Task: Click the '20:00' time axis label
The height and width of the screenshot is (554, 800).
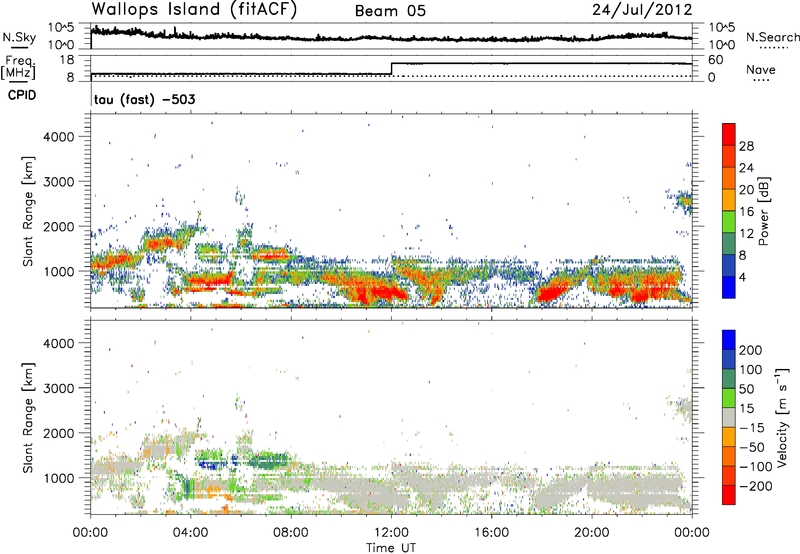Action: (x=592, y=533)
